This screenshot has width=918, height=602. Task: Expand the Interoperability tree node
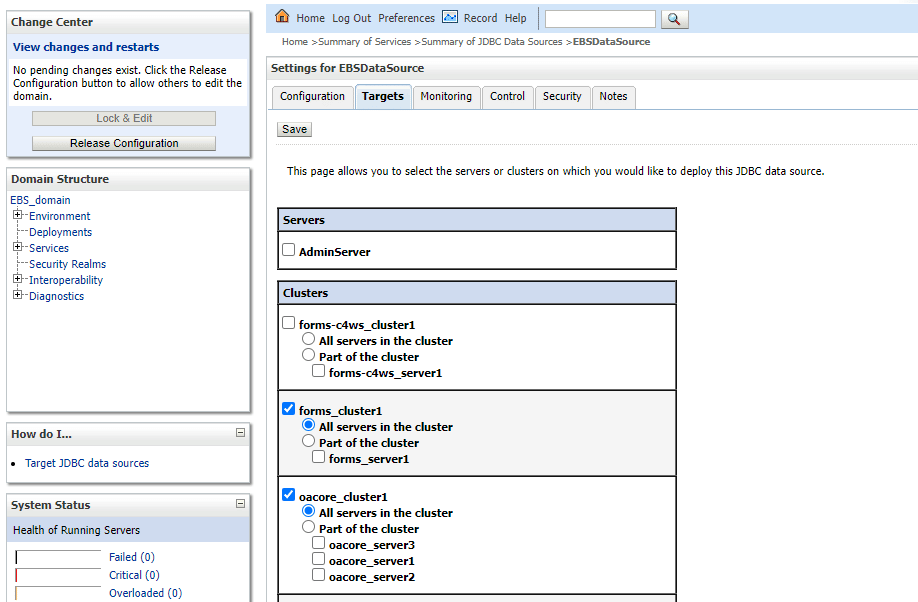(x=18, y=279)
